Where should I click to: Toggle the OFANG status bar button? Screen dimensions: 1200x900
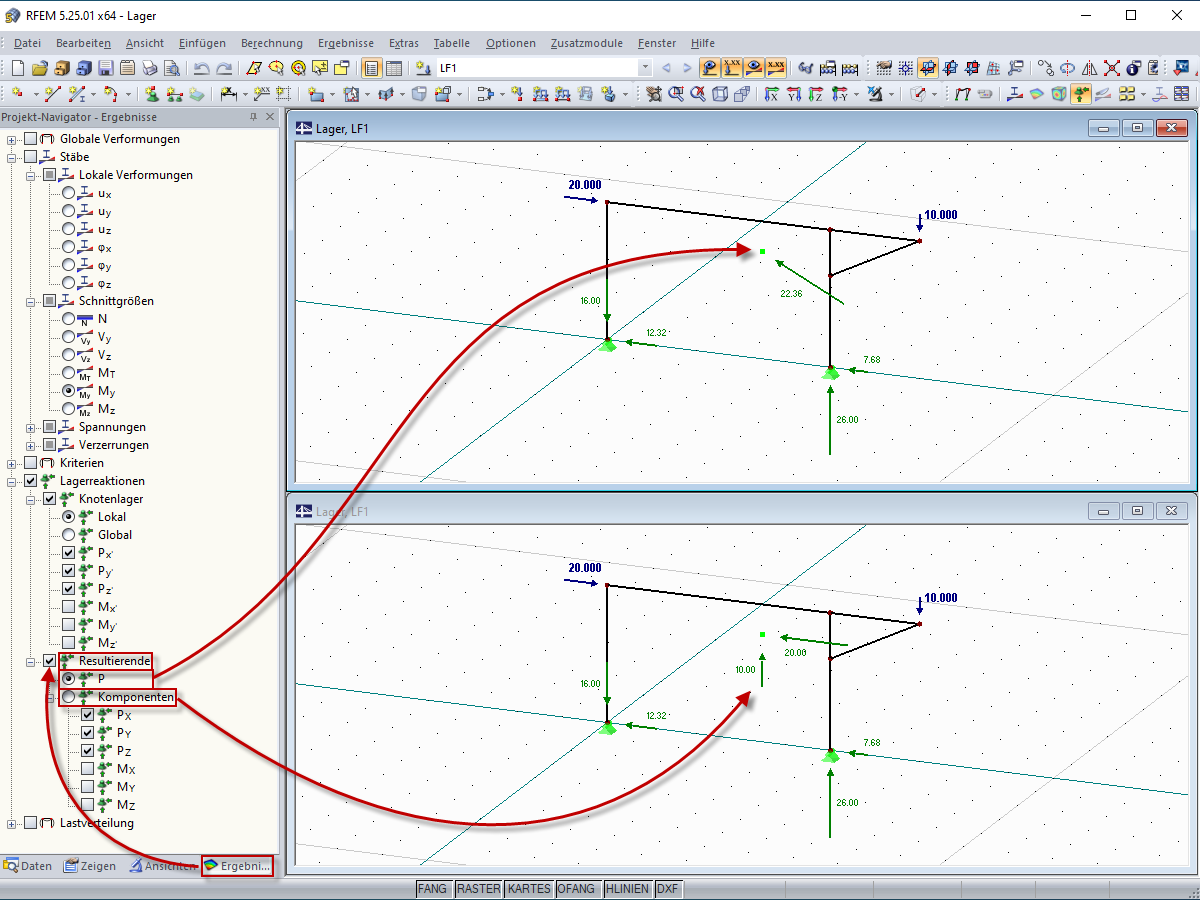pos(578,888)
